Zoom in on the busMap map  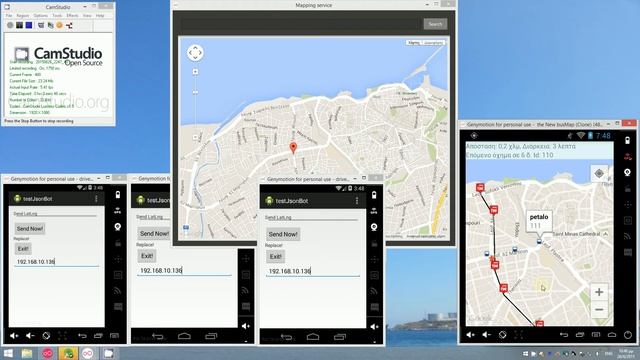[599, 292]
